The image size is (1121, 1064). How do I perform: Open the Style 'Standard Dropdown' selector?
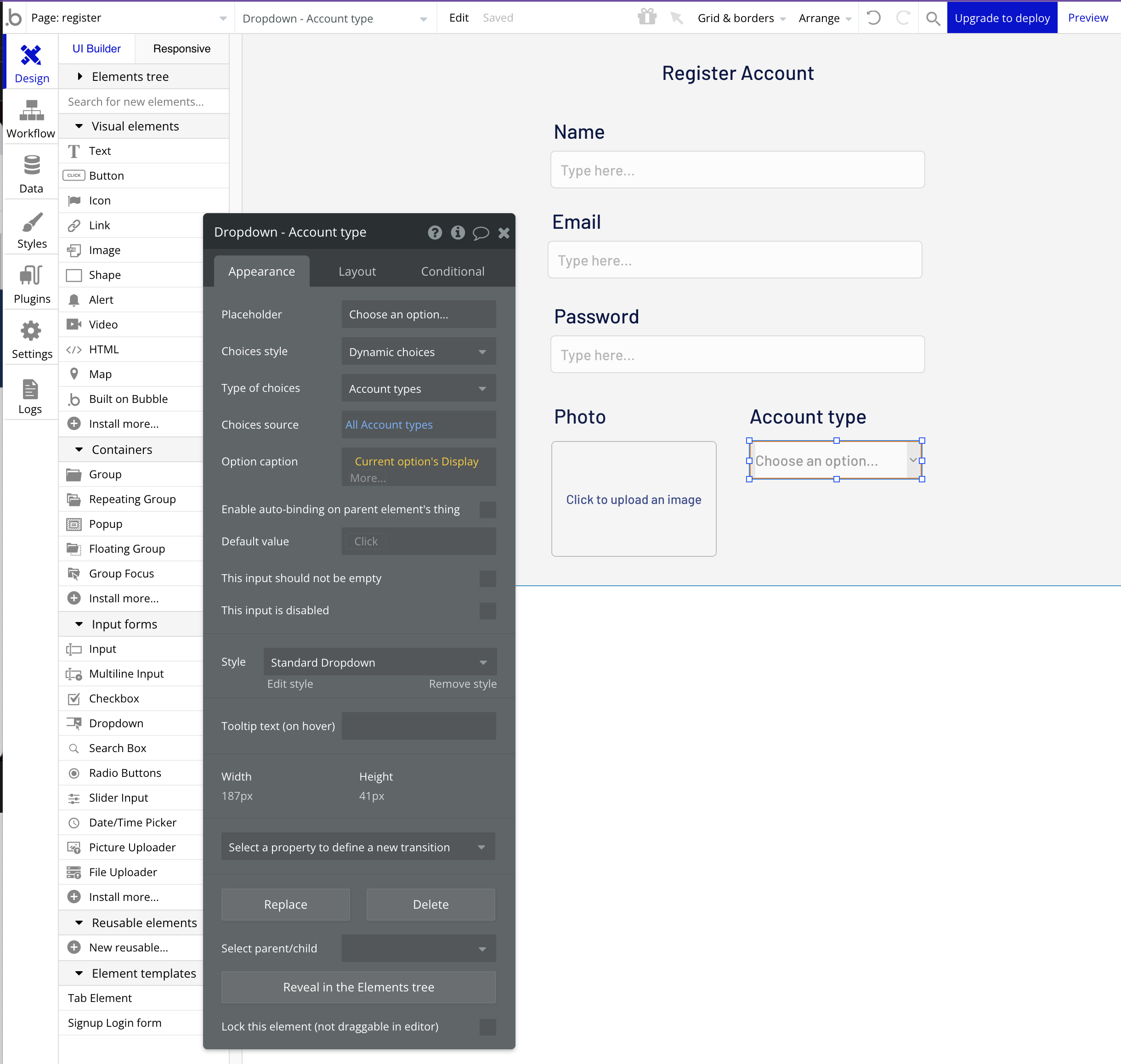[x=379, y=662]
